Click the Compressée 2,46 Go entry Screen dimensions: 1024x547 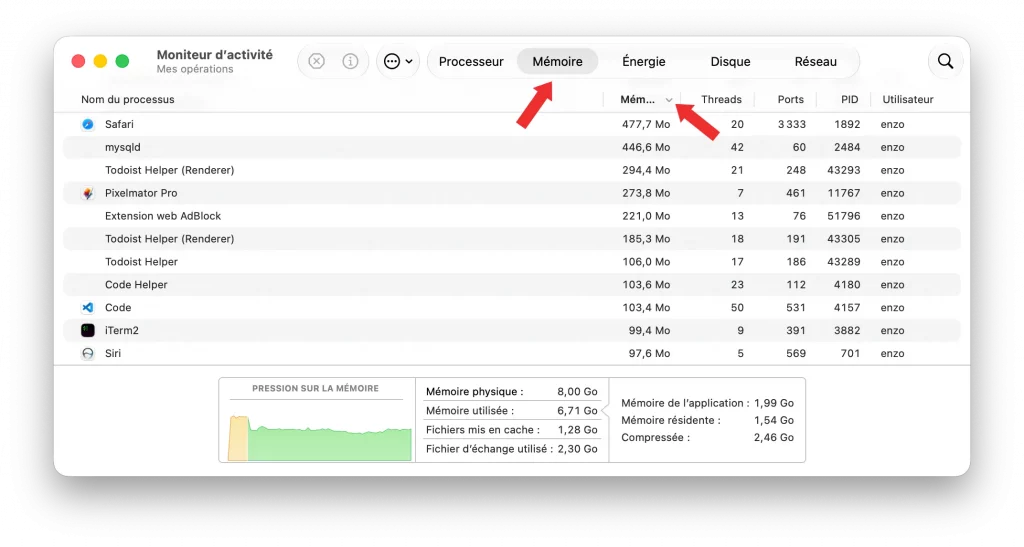click(707, 437)
